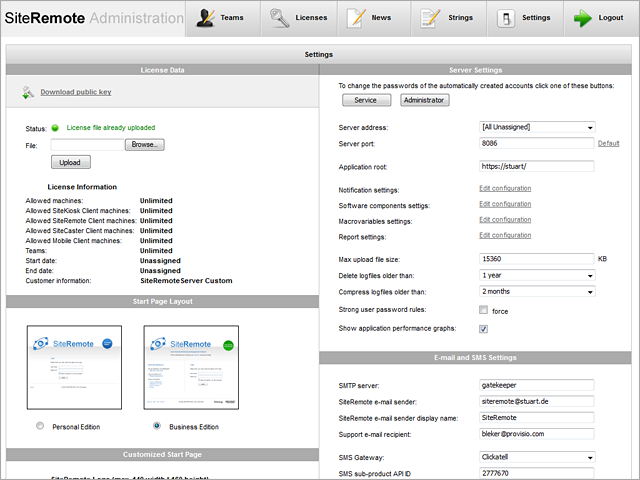Toggle Show application performance graphs checkbox
The image size is (640, 480).
coord(484,328)
